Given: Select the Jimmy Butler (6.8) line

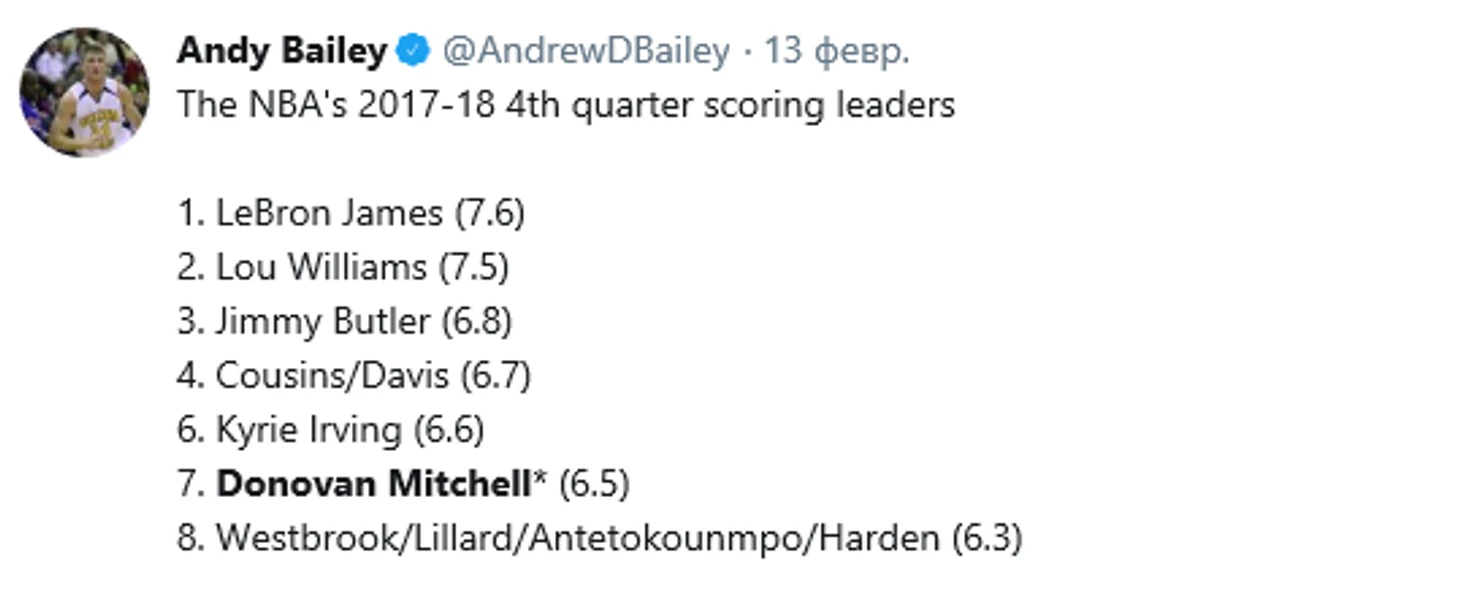Looking at the screenshot, I should [x=345, y=321].
